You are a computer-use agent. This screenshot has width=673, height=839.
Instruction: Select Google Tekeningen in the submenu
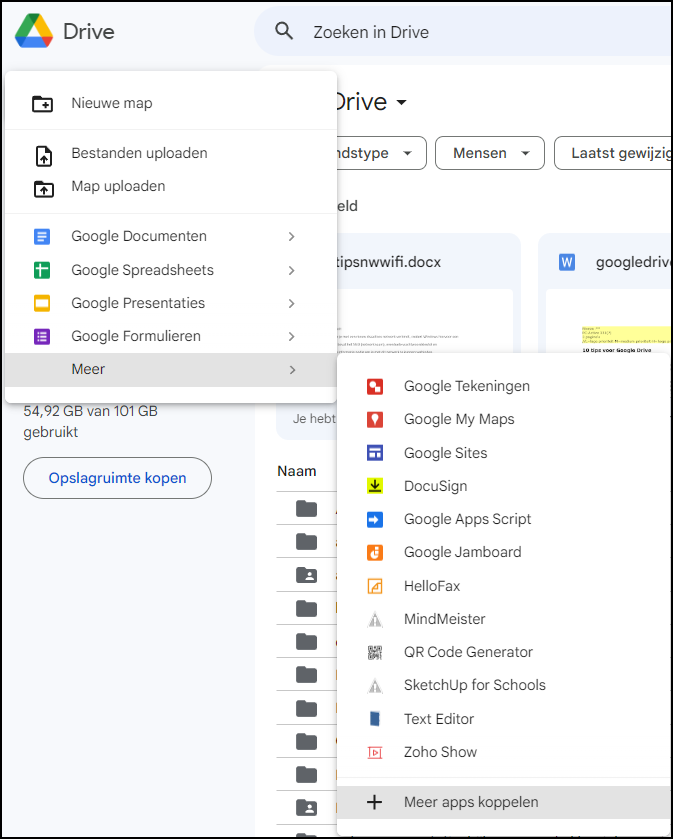coord(504,386)
